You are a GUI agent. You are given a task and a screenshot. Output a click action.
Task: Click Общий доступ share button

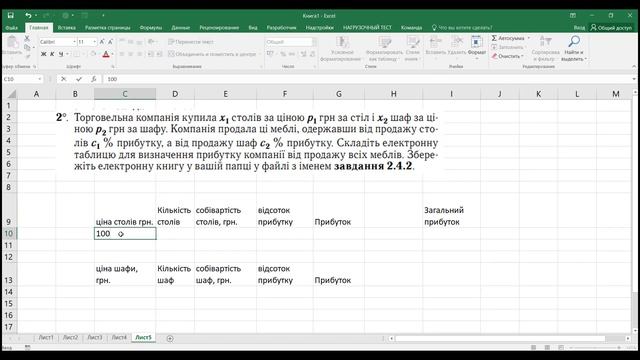pyautogui.click(x=611, y=28)
